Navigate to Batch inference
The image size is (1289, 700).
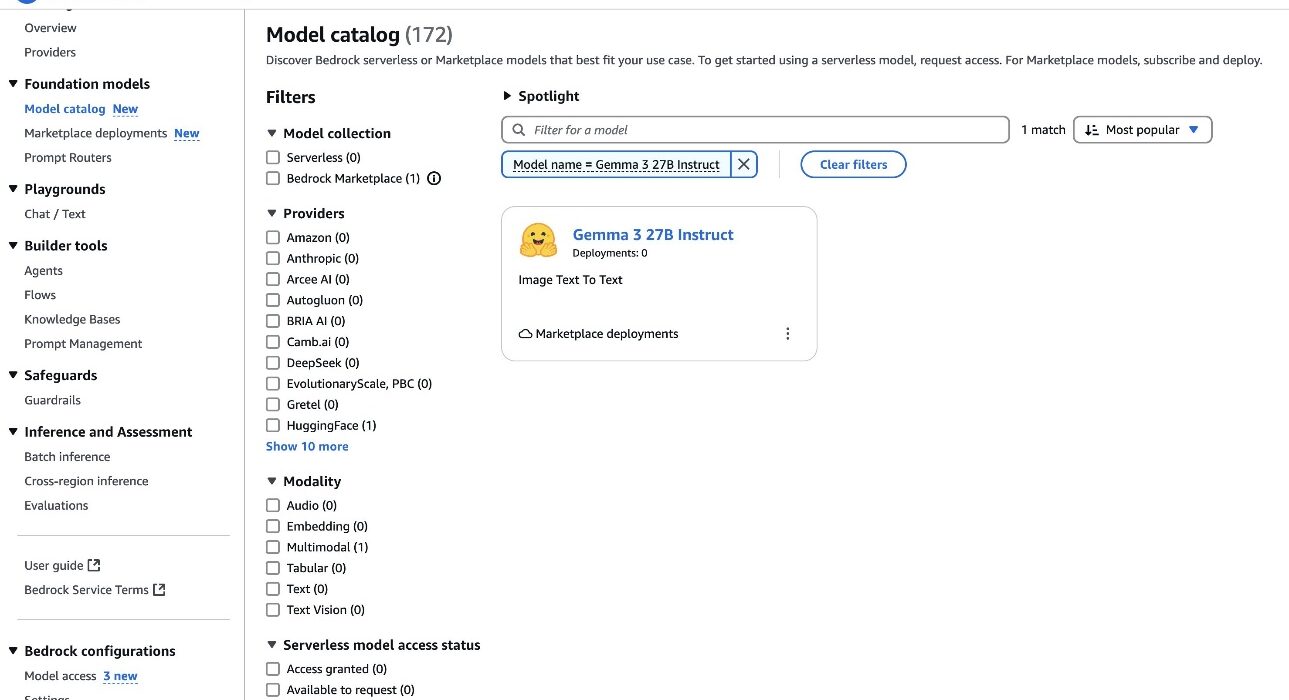tap(67, 457)
